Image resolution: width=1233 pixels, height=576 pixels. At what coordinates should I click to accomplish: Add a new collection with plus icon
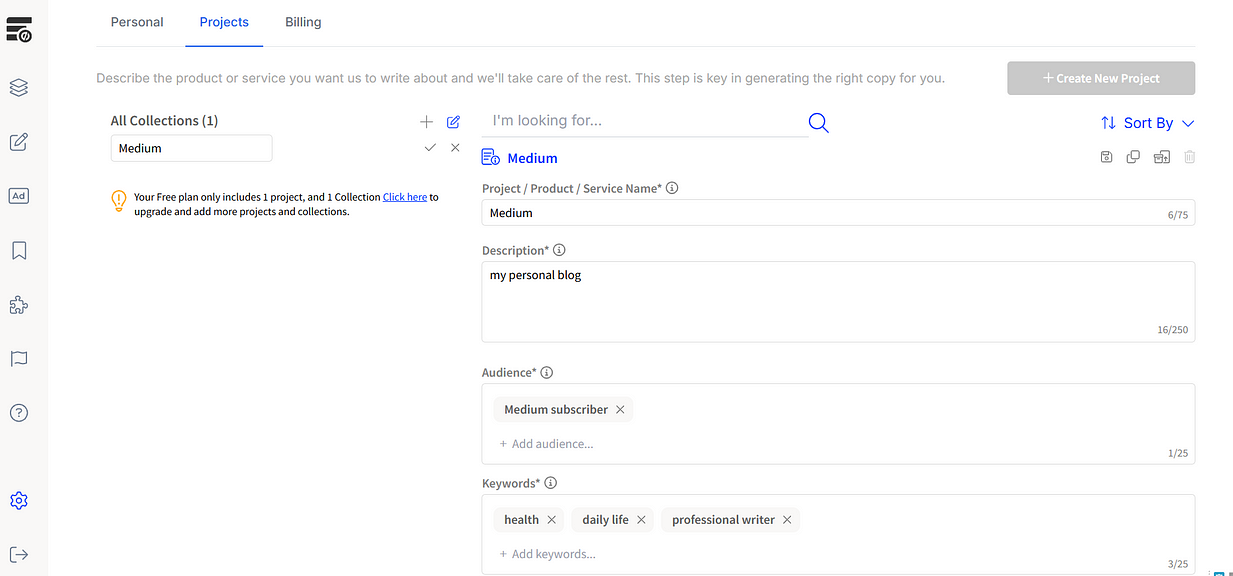pyautogui.click(x=426, y=122)
